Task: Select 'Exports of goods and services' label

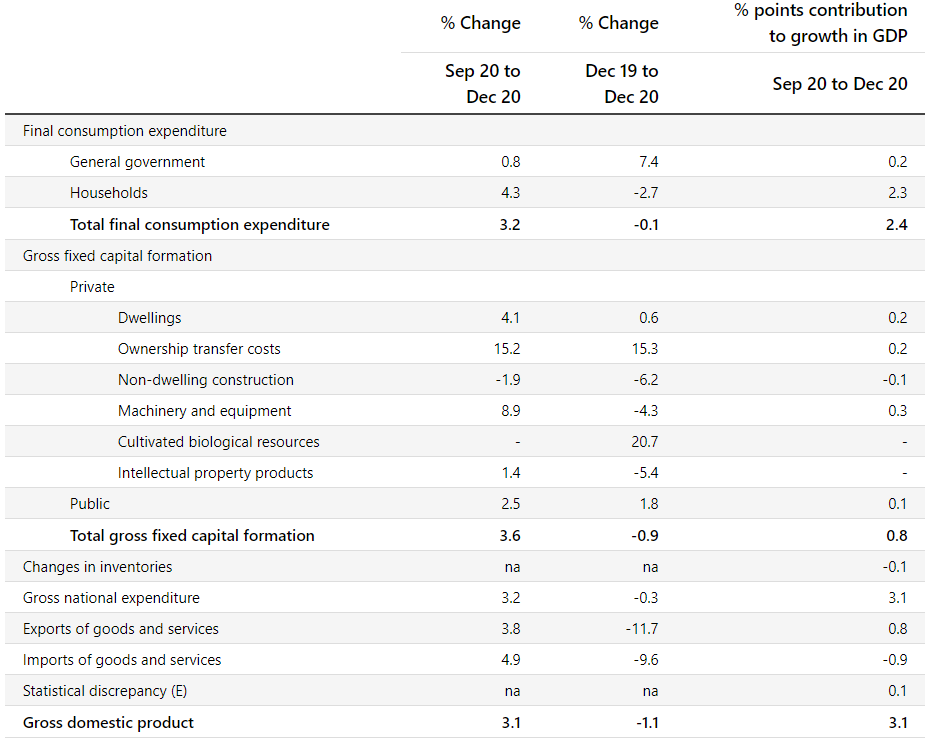Action: tap(120, 629)
